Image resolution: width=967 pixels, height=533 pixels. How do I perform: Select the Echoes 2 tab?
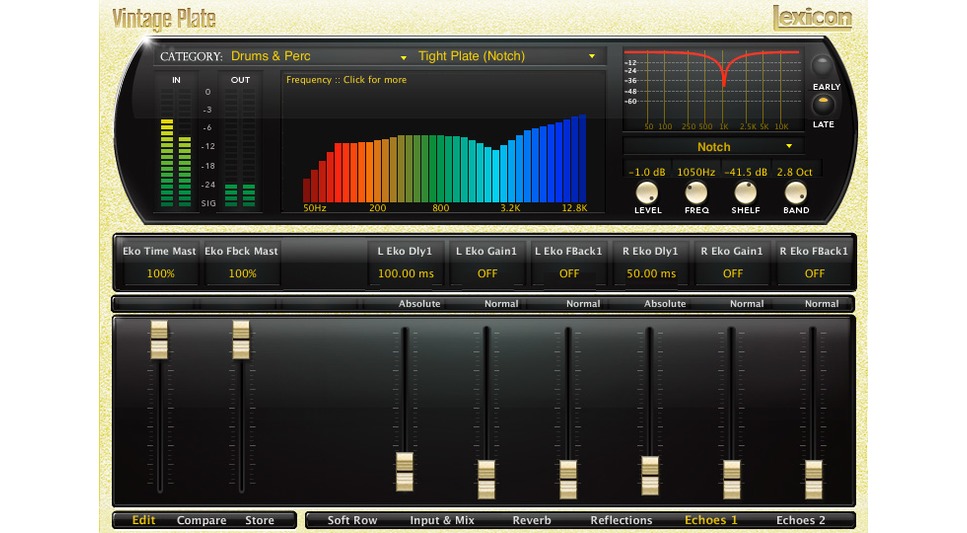point(800,520)
